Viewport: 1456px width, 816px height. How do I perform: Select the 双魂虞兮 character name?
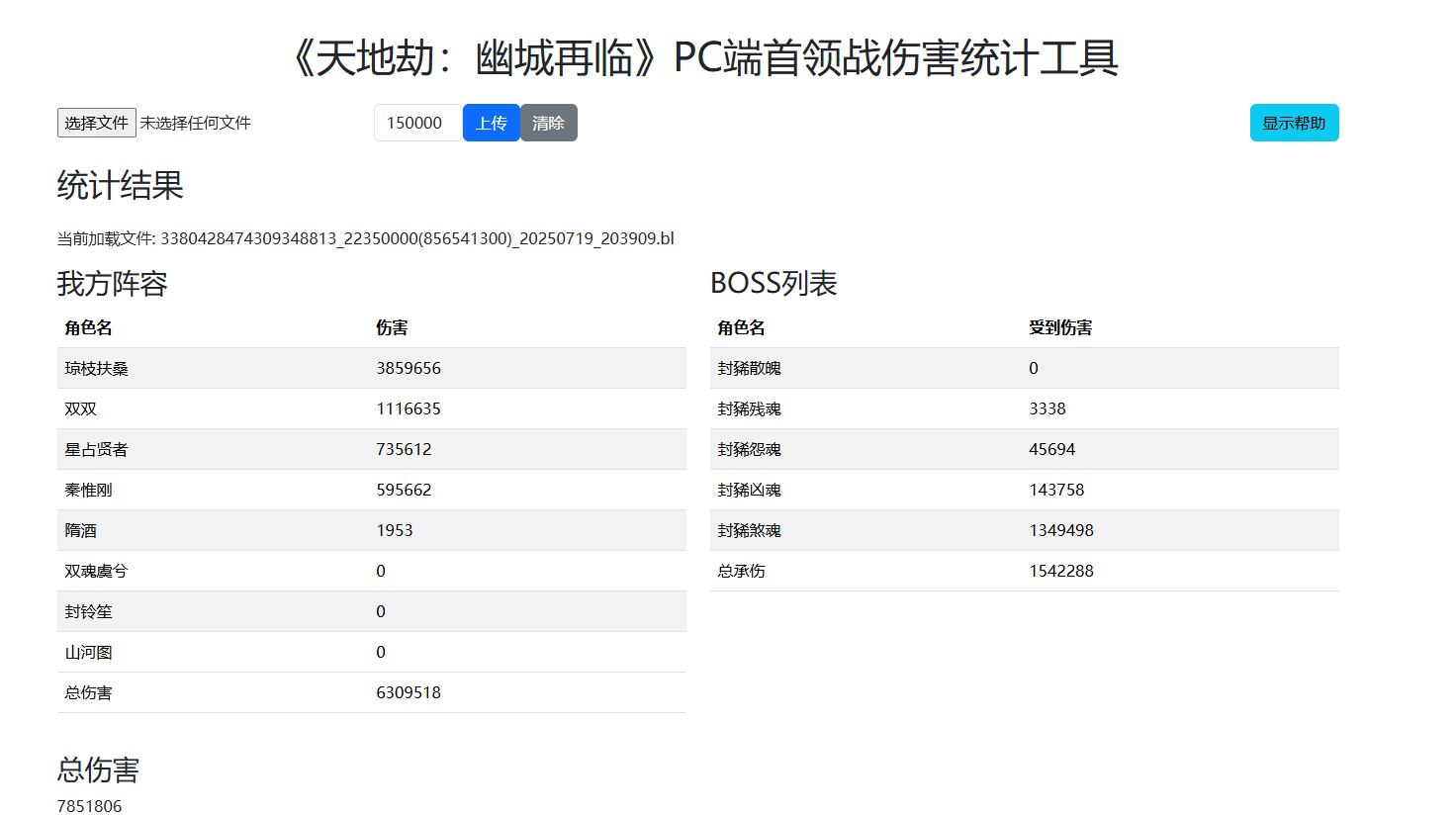[97, 571]
